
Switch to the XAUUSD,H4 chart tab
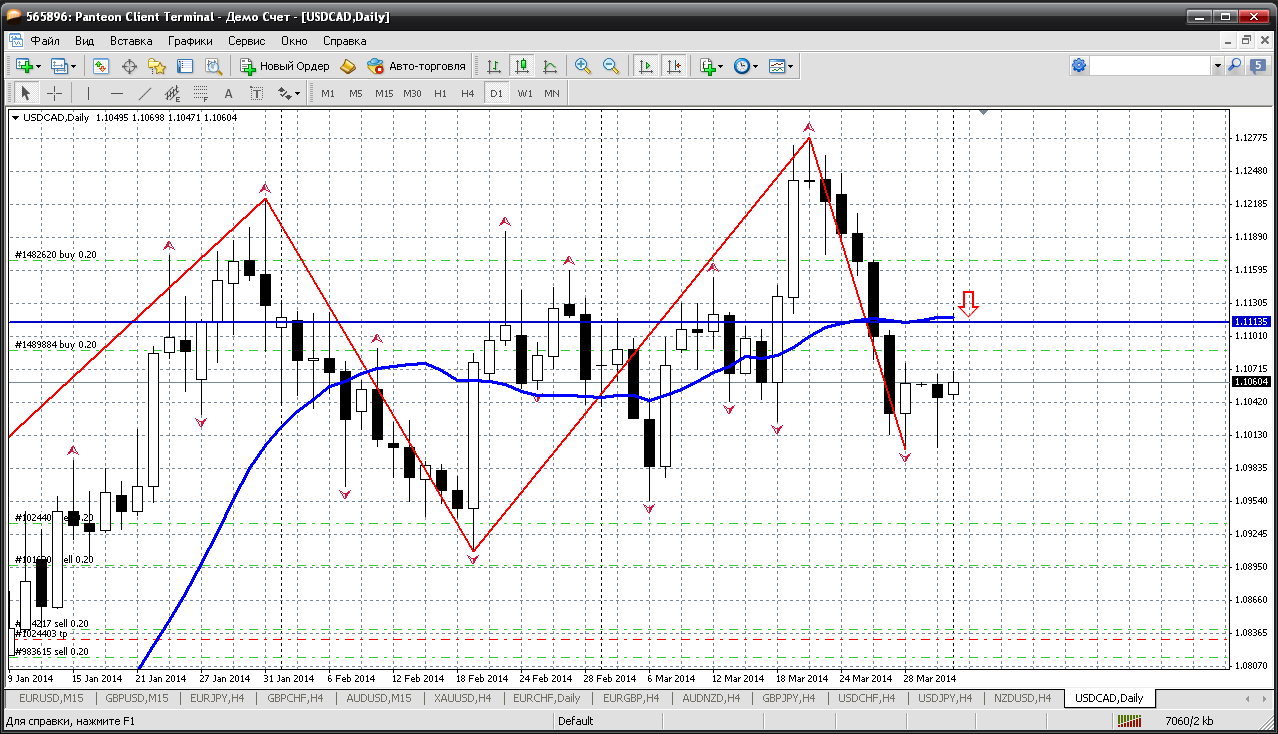point(461,698)
